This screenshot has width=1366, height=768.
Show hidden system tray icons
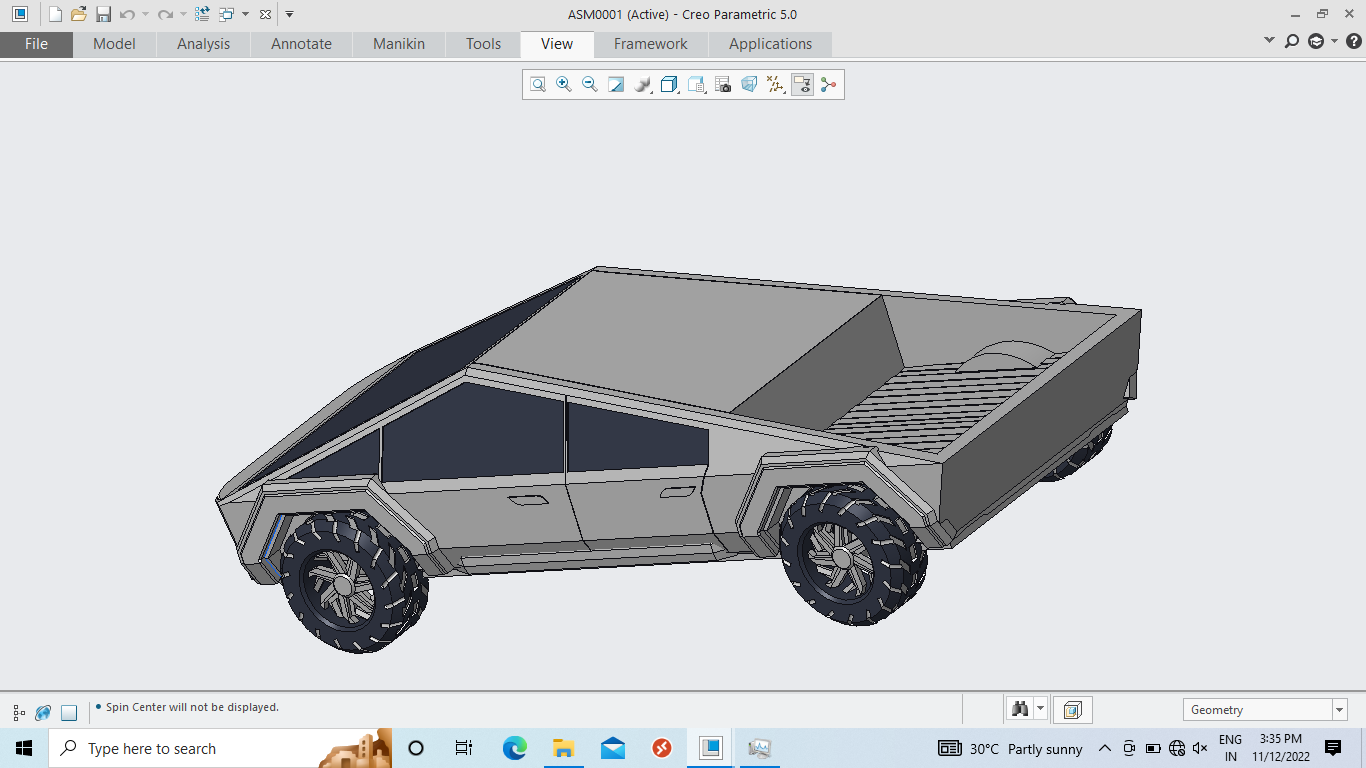(1105, 748)
